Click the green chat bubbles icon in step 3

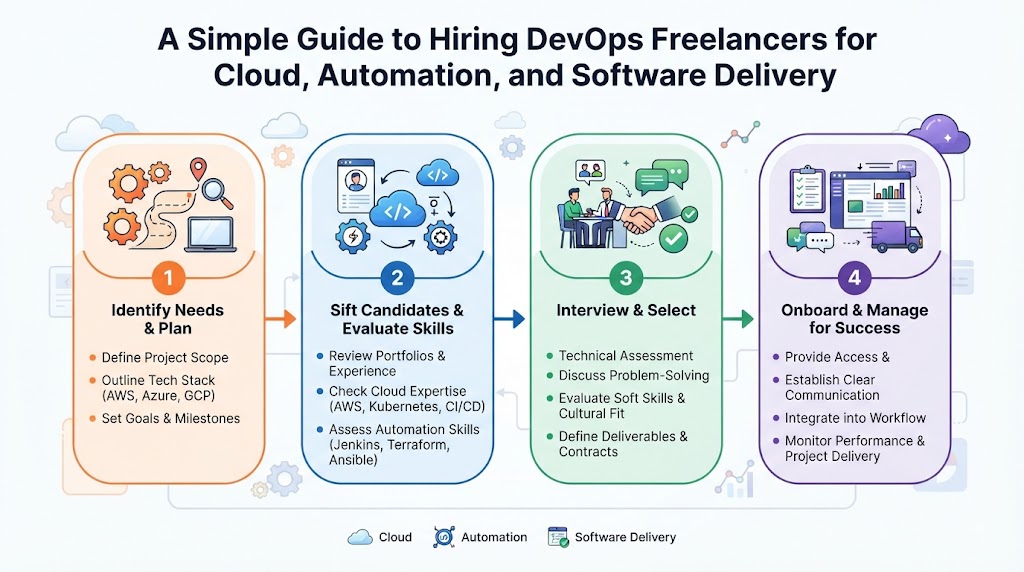[662, 176]
